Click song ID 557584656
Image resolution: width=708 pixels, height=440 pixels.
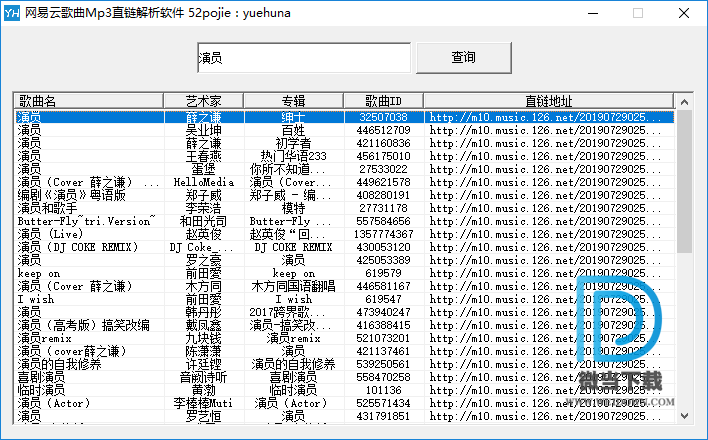click(383, 221)
